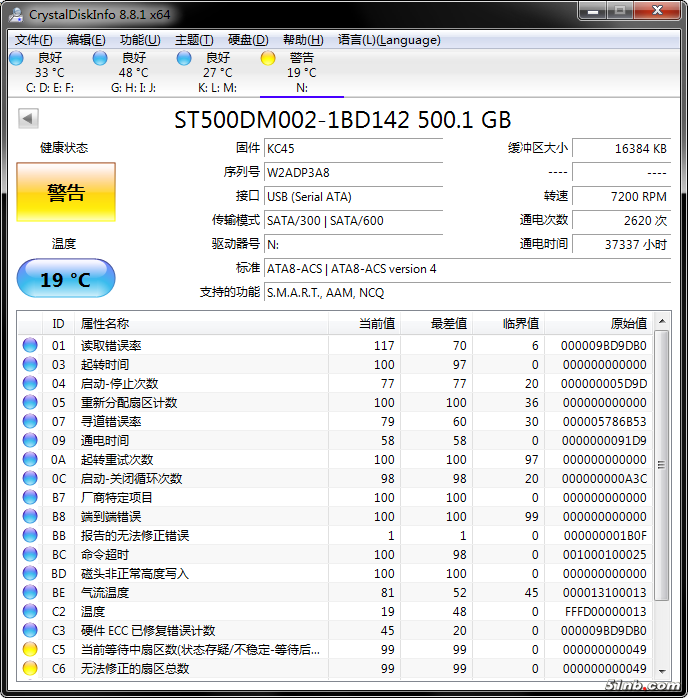Click raw value 00000001B0F
688x698 pixels.
pyautogui.click(x=605, y=536)
